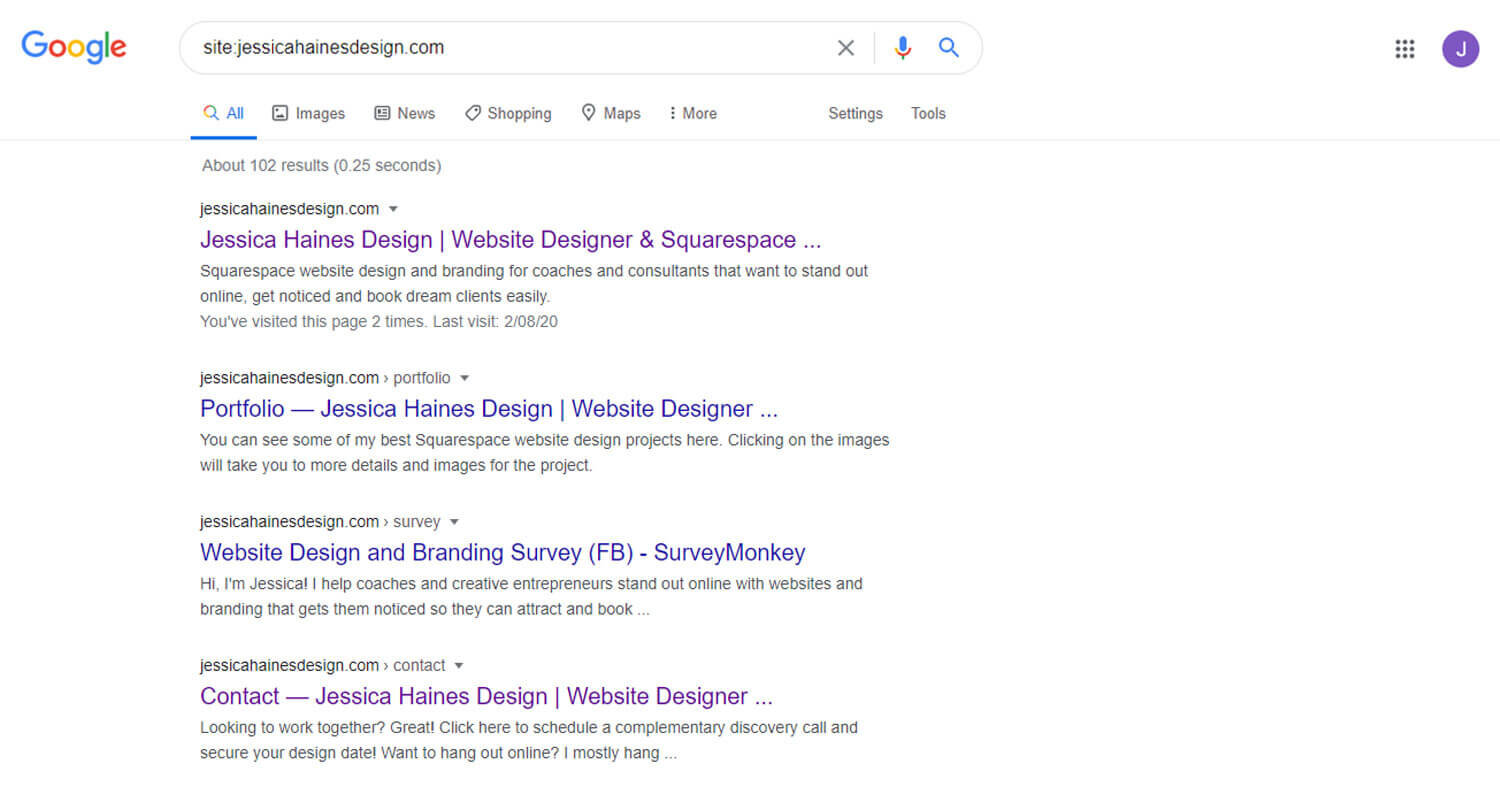Viewport: 1500px width, 800px height.
Task: Switch to the News tab
Action: (404, 113)
